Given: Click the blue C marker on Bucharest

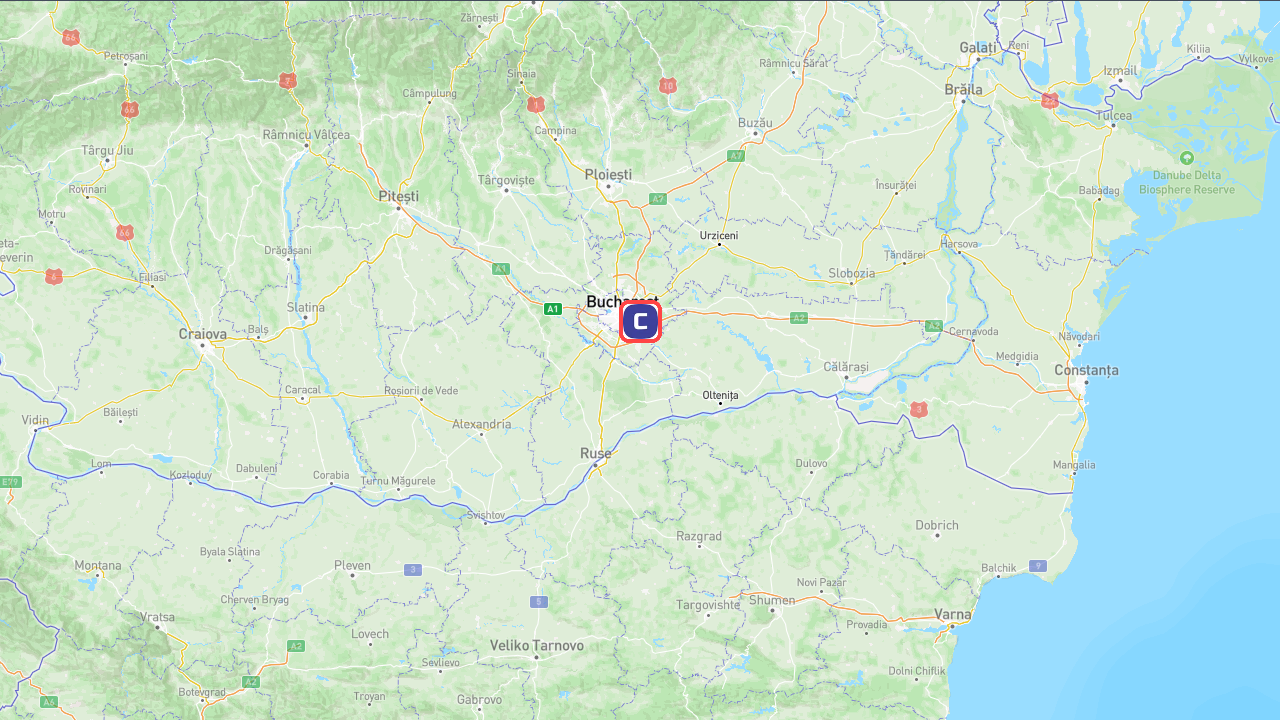Looking at the screenshot, I should (x=640, y=323).
